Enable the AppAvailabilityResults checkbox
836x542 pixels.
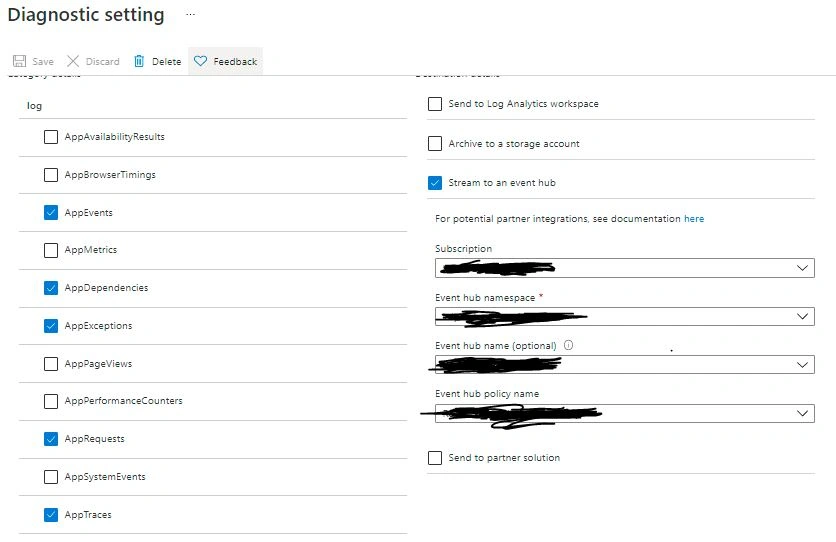click(51, 137)
